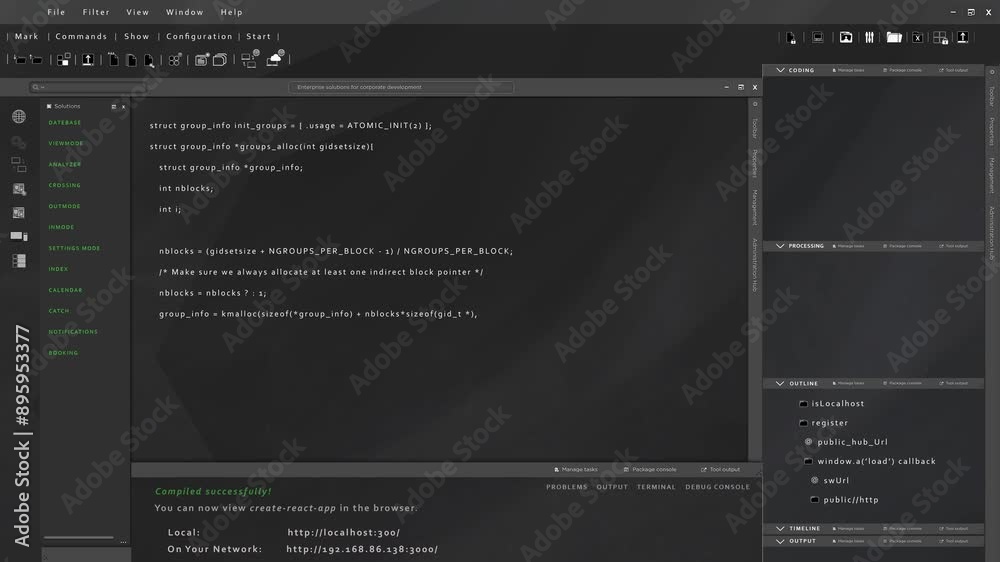The height and width of the screenshot is (562, 1000).
Task: Open the localhost:3000 link
Action: tap(343, 533)
